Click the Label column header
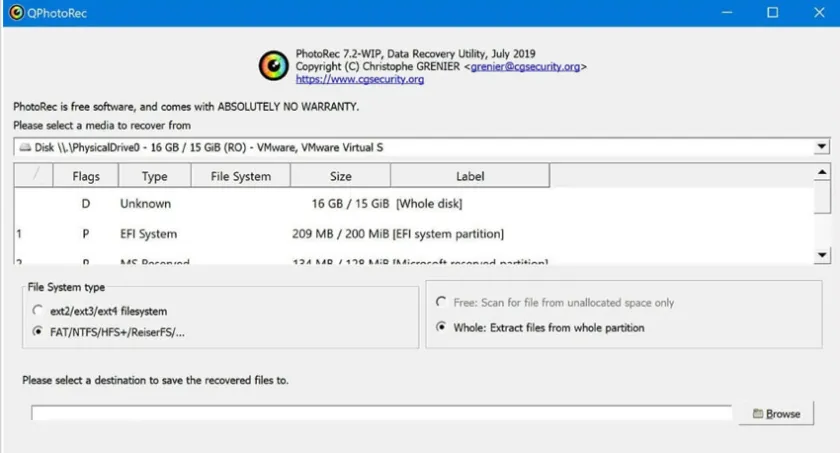Image resolution: width=840 pixels, height=453 pixels. tap(469, 176)
